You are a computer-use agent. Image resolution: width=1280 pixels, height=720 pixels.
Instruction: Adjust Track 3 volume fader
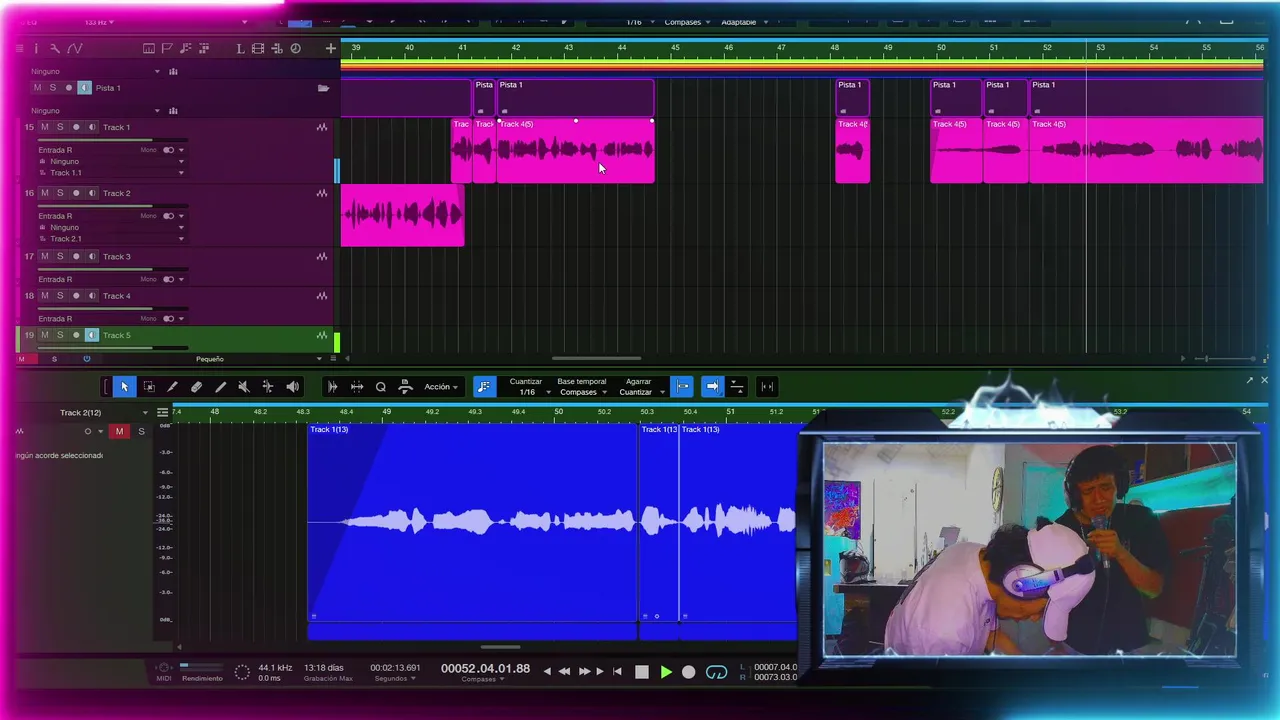pos(111,269)
